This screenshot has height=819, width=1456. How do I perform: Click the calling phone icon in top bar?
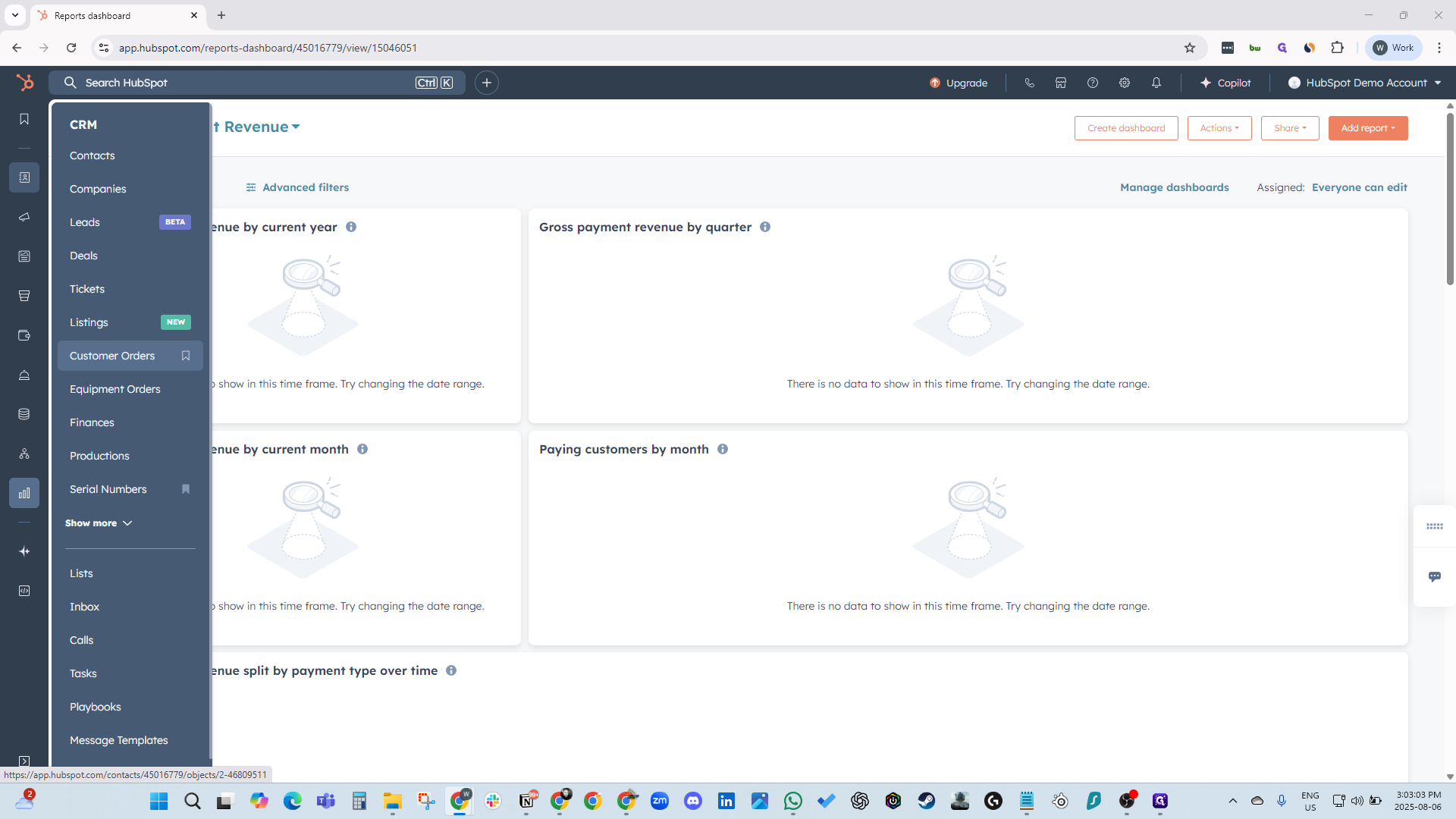click(1030, 83)
